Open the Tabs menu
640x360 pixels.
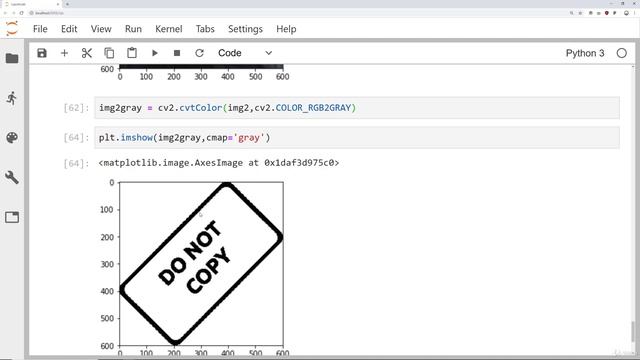pos(205,29)
